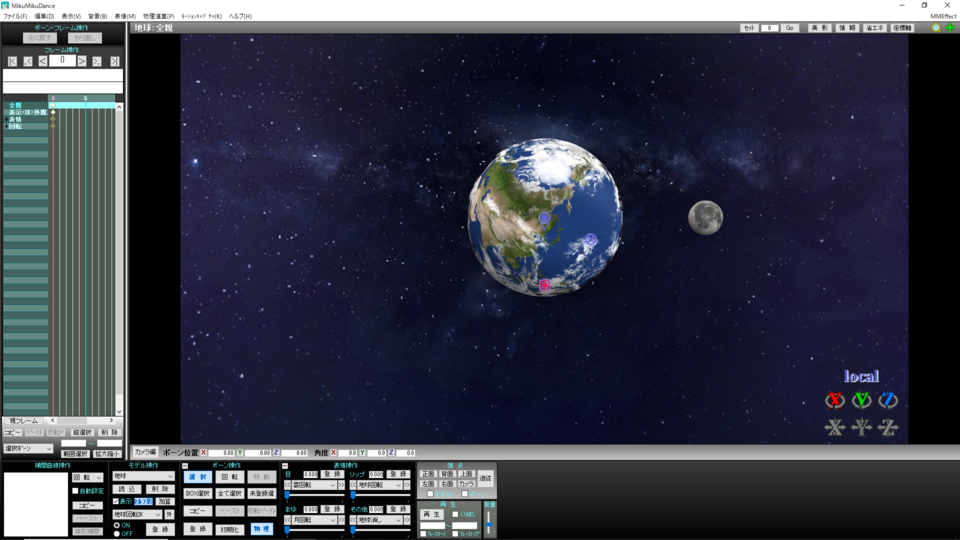Jump to the first frame
This screenshot has width=960, height=540.
click(12, 61)
